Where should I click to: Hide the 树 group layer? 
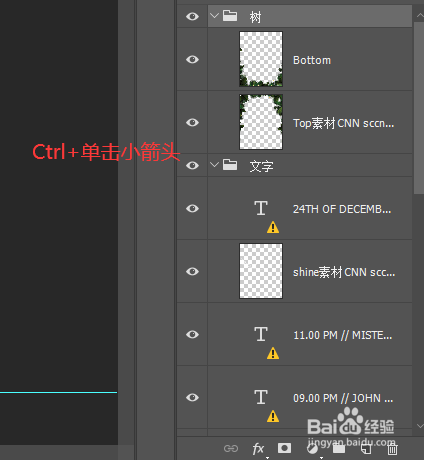point(192,16)
